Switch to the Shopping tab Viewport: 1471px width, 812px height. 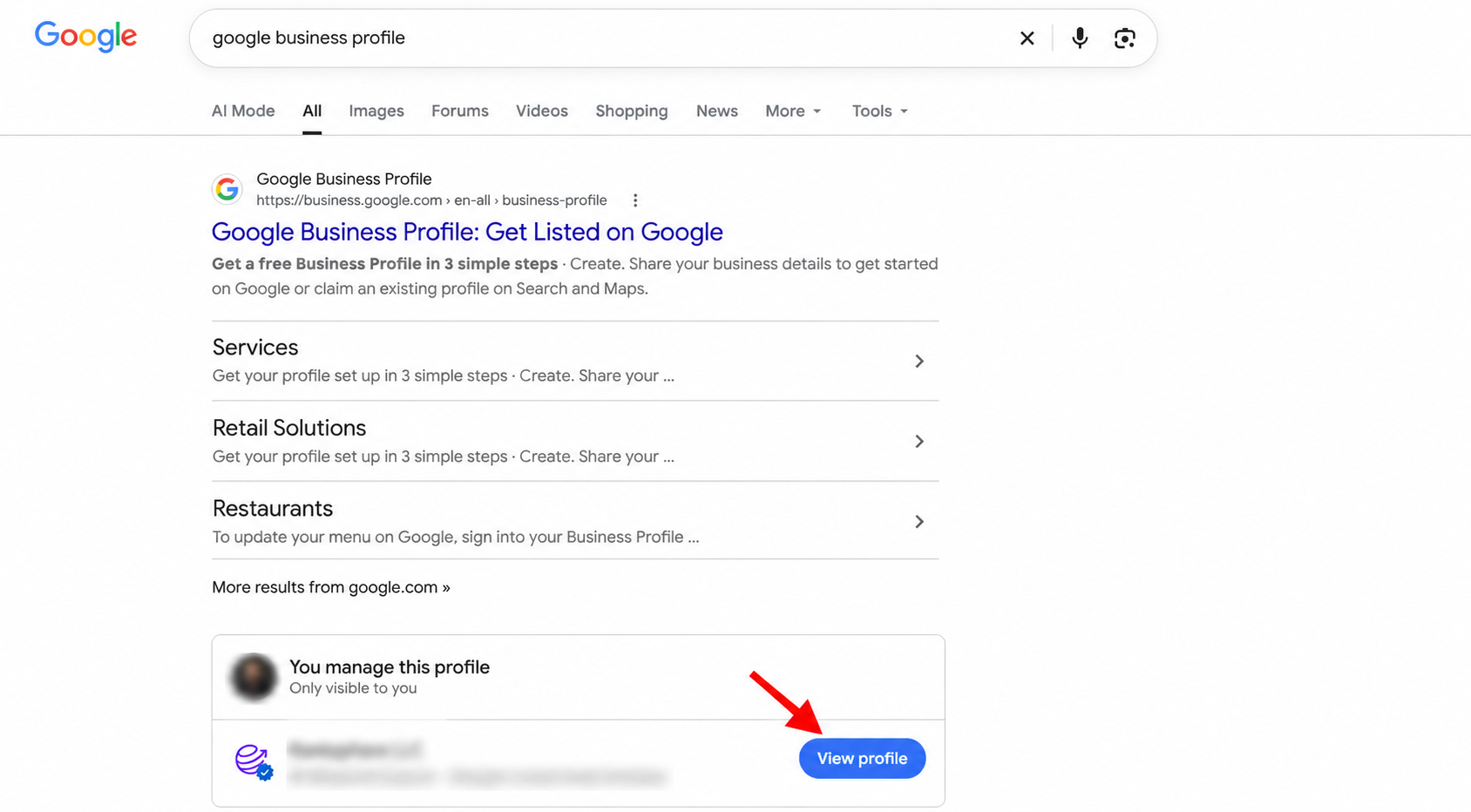(632, 111)
